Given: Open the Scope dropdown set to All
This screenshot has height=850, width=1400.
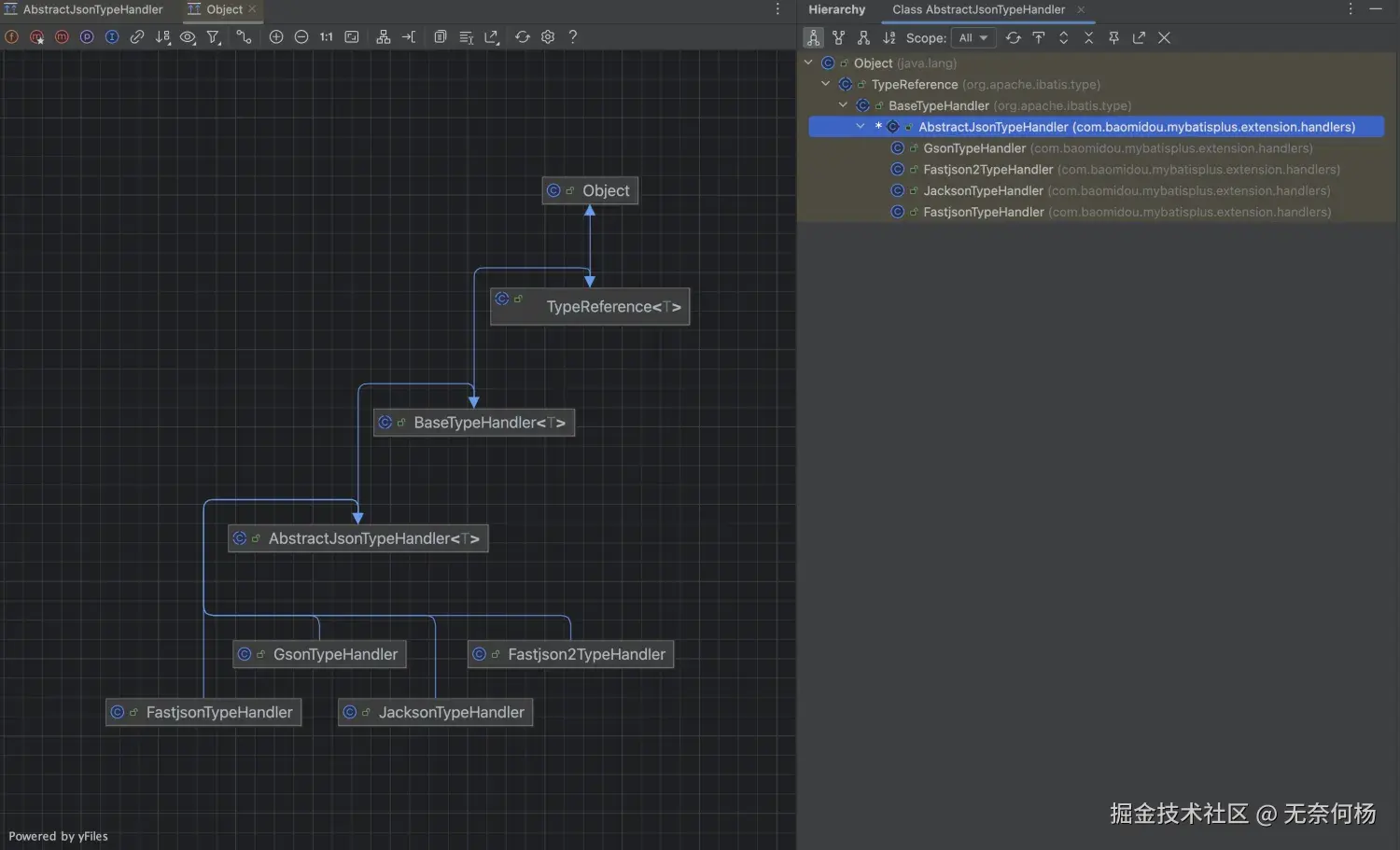Looking at the screenshot, I should click(x=973, y=38).
